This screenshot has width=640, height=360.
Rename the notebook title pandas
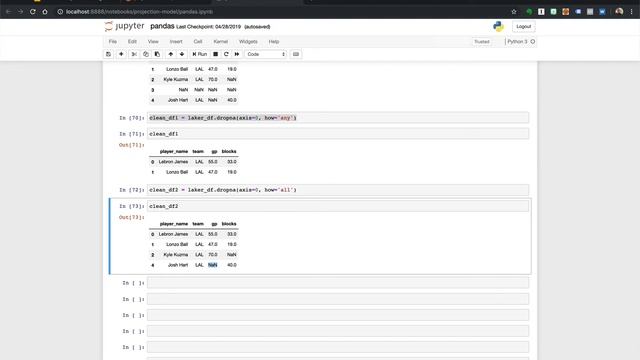pyautogui.click(x=162, y=26)
